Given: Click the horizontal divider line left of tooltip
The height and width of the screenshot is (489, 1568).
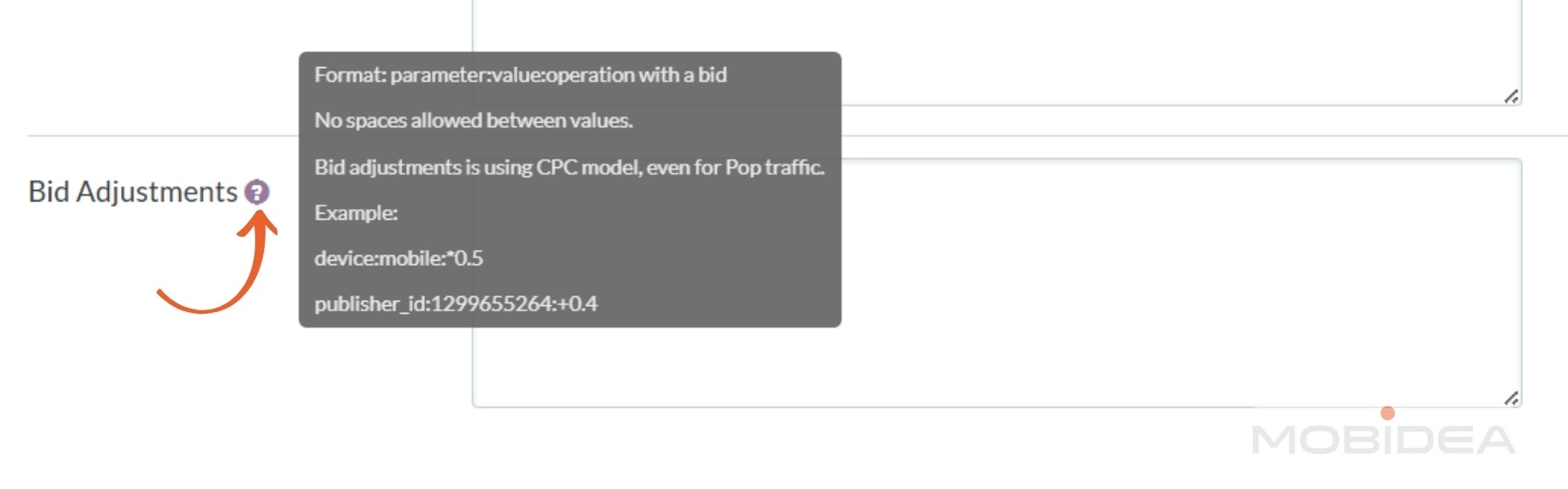Looking at the screenshot, I should pyautogui.click(x=163, y=135).
